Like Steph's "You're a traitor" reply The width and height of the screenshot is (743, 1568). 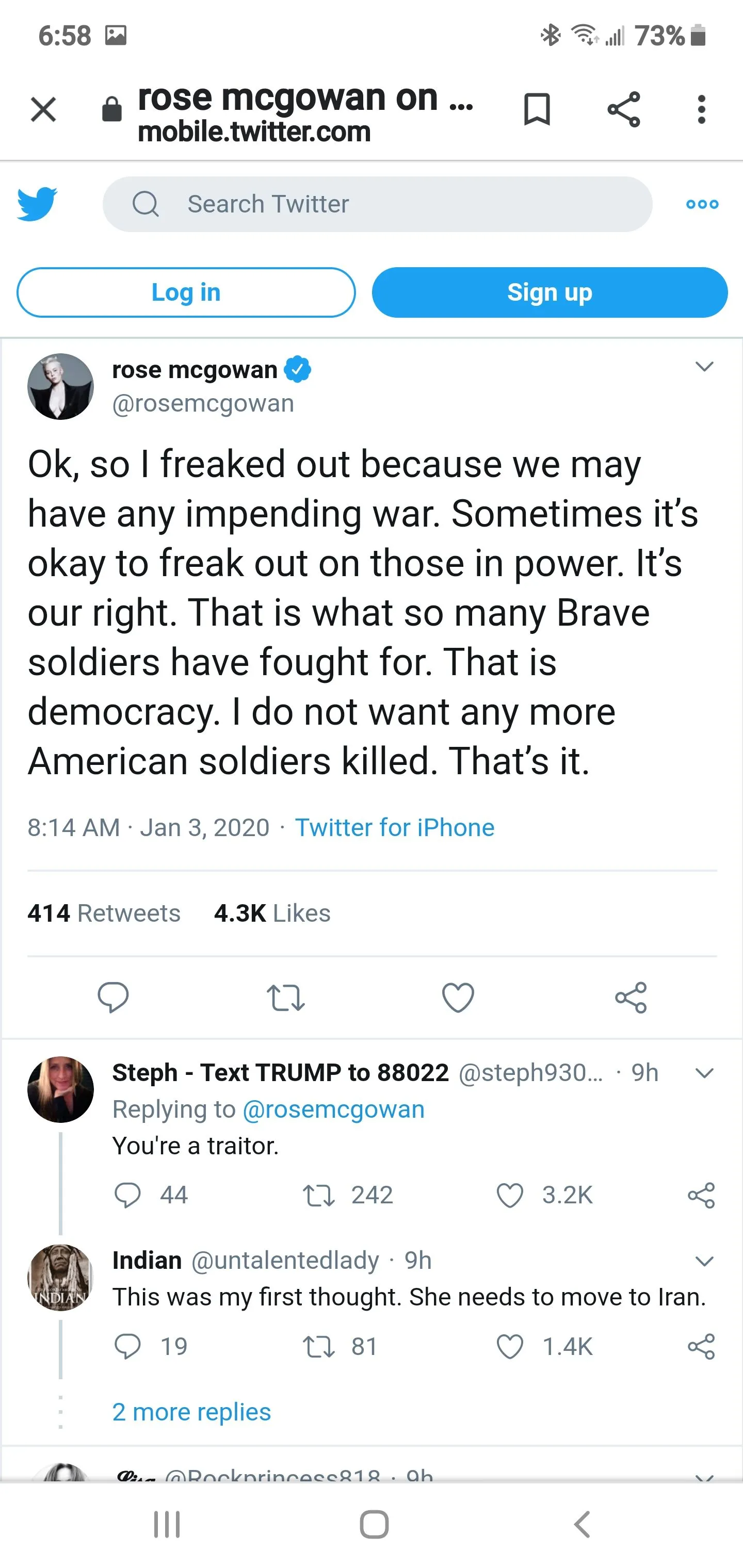510,1196
